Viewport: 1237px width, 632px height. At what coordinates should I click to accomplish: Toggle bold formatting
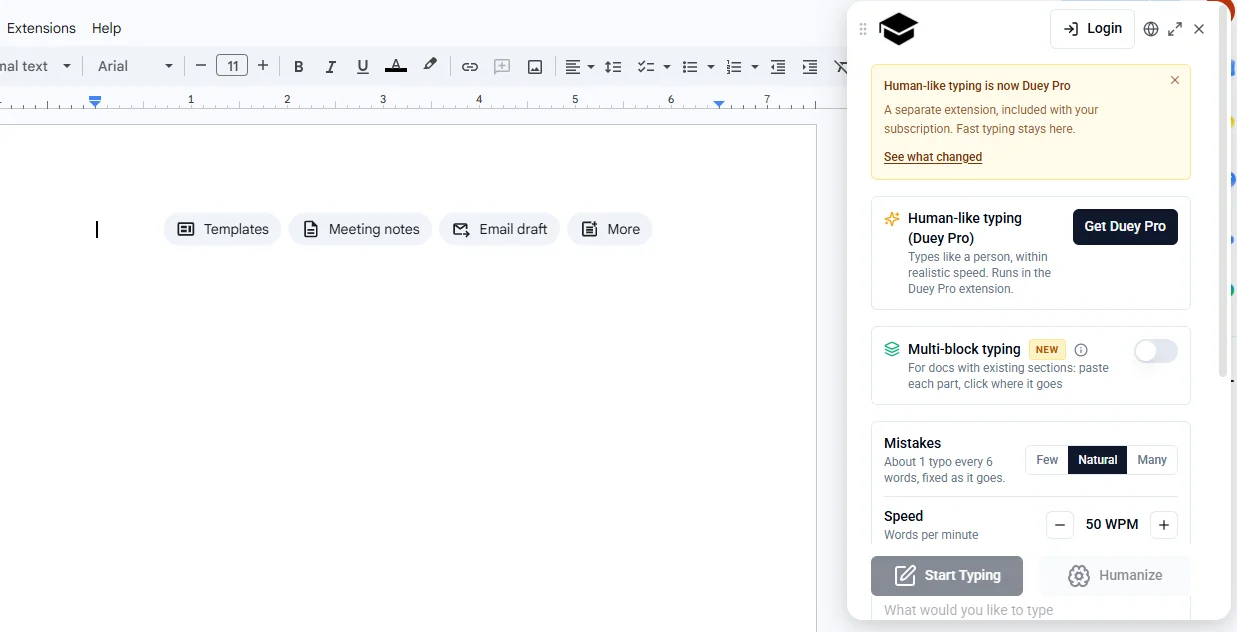298,67
